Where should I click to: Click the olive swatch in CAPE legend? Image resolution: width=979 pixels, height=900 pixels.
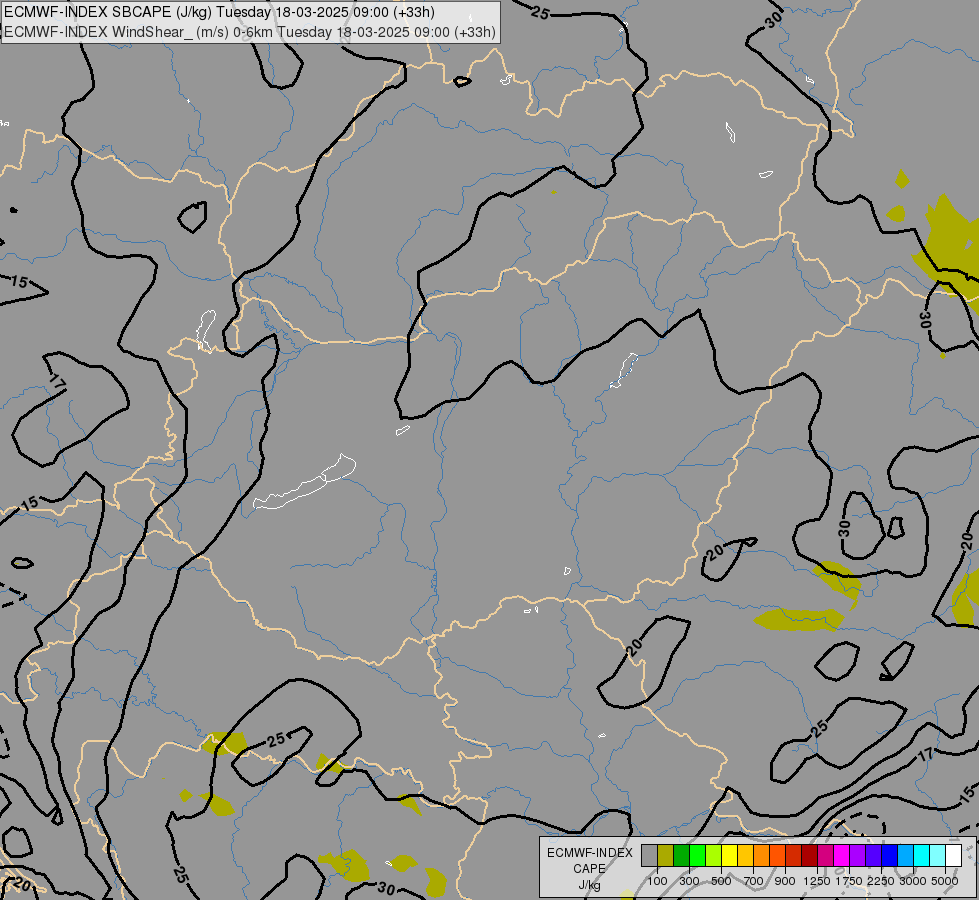tap(666, 855)
